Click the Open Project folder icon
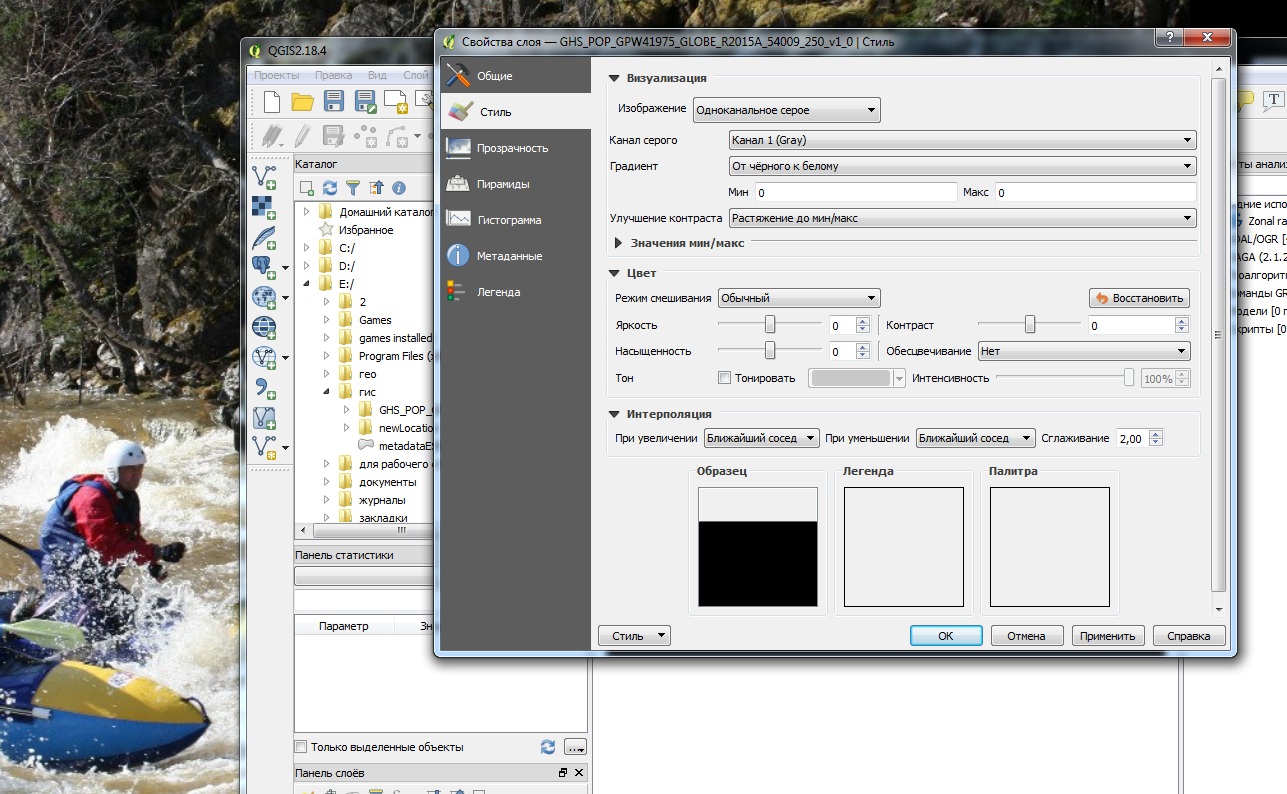The width and height of the screenshot is (1287, 794). click(x=302, y=101)
